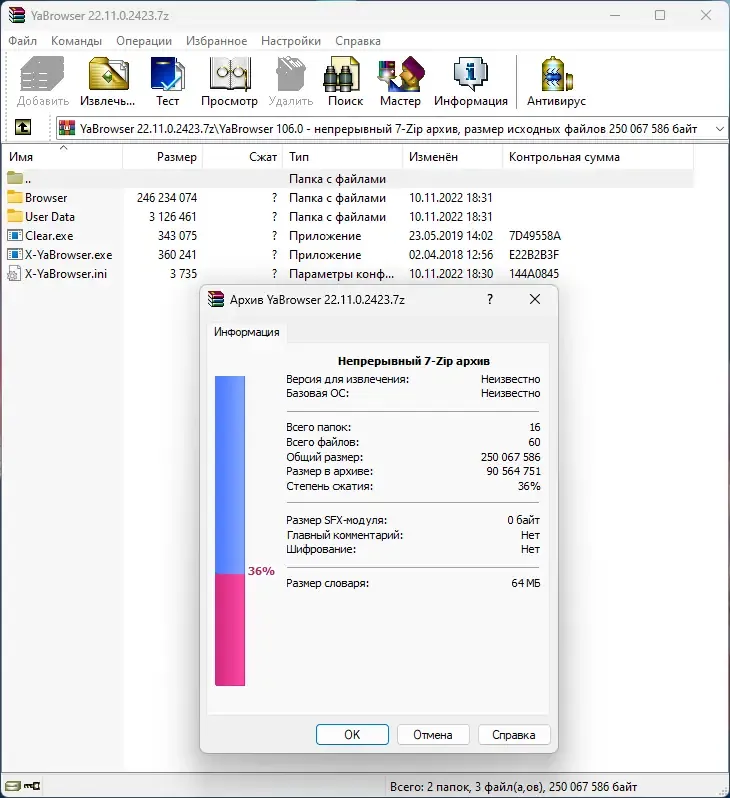Sort by the Изменён column header

click(453, 157)
